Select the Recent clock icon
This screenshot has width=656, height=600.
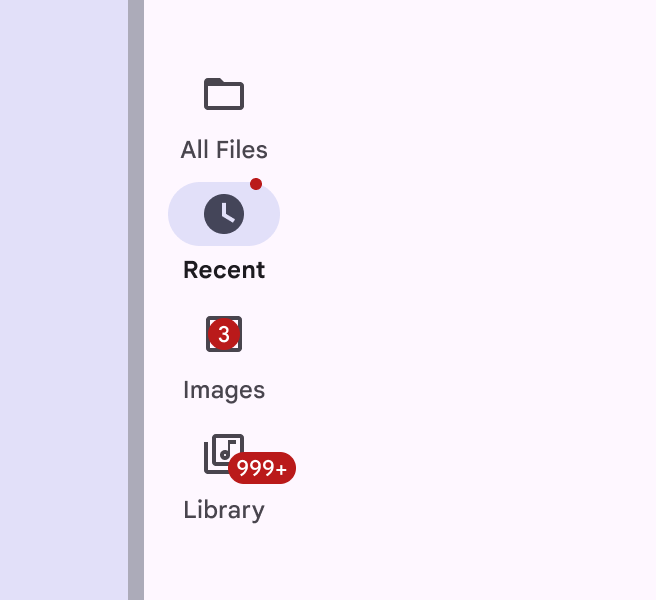224,214
